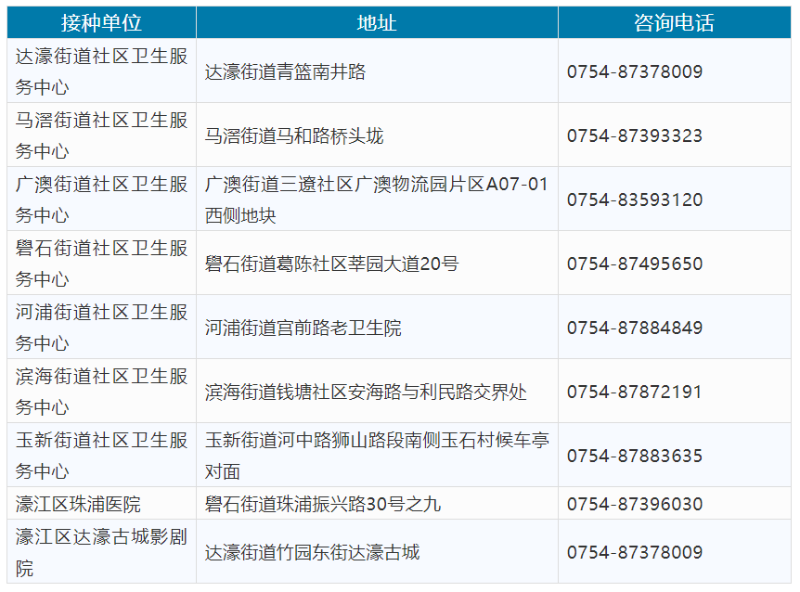Select address 礐石街道珠浦振兴路30号之九

[x=322, y=504]
